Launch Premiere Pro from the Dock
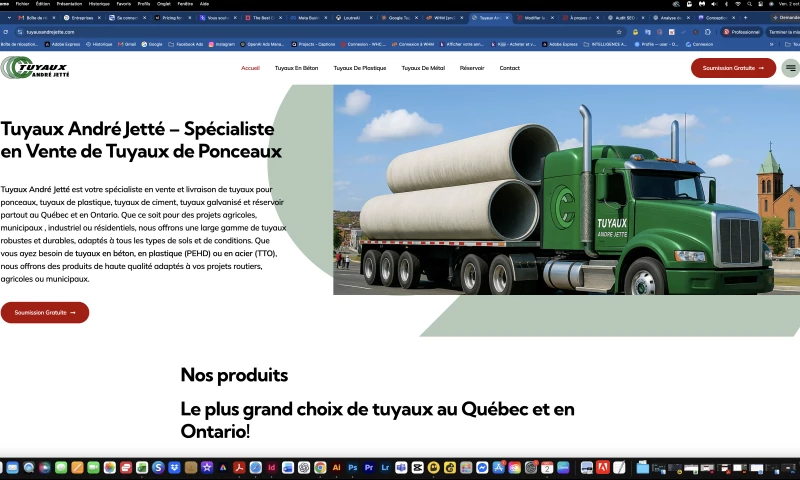Screen dimensions: 800x480 tap(369, 467)
